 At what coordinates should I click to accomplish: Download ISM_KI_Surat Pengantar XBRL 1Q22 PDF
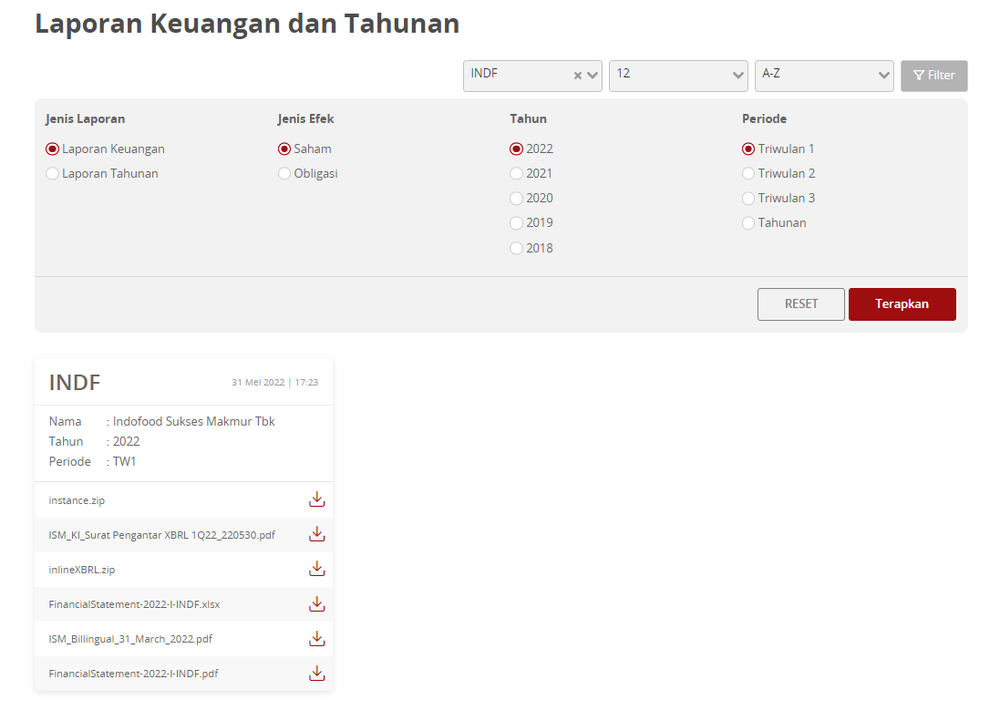(x=317, y=534)
